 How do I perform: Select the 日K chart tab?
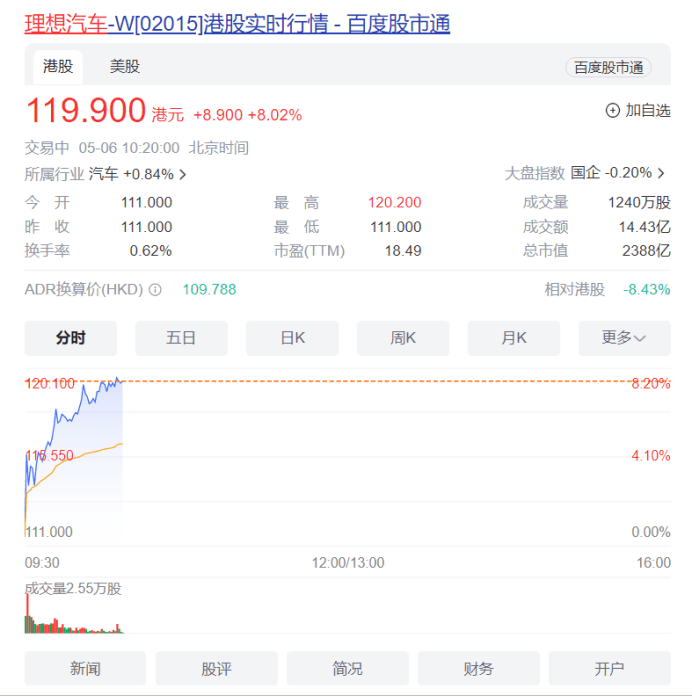tap(292, 338)
